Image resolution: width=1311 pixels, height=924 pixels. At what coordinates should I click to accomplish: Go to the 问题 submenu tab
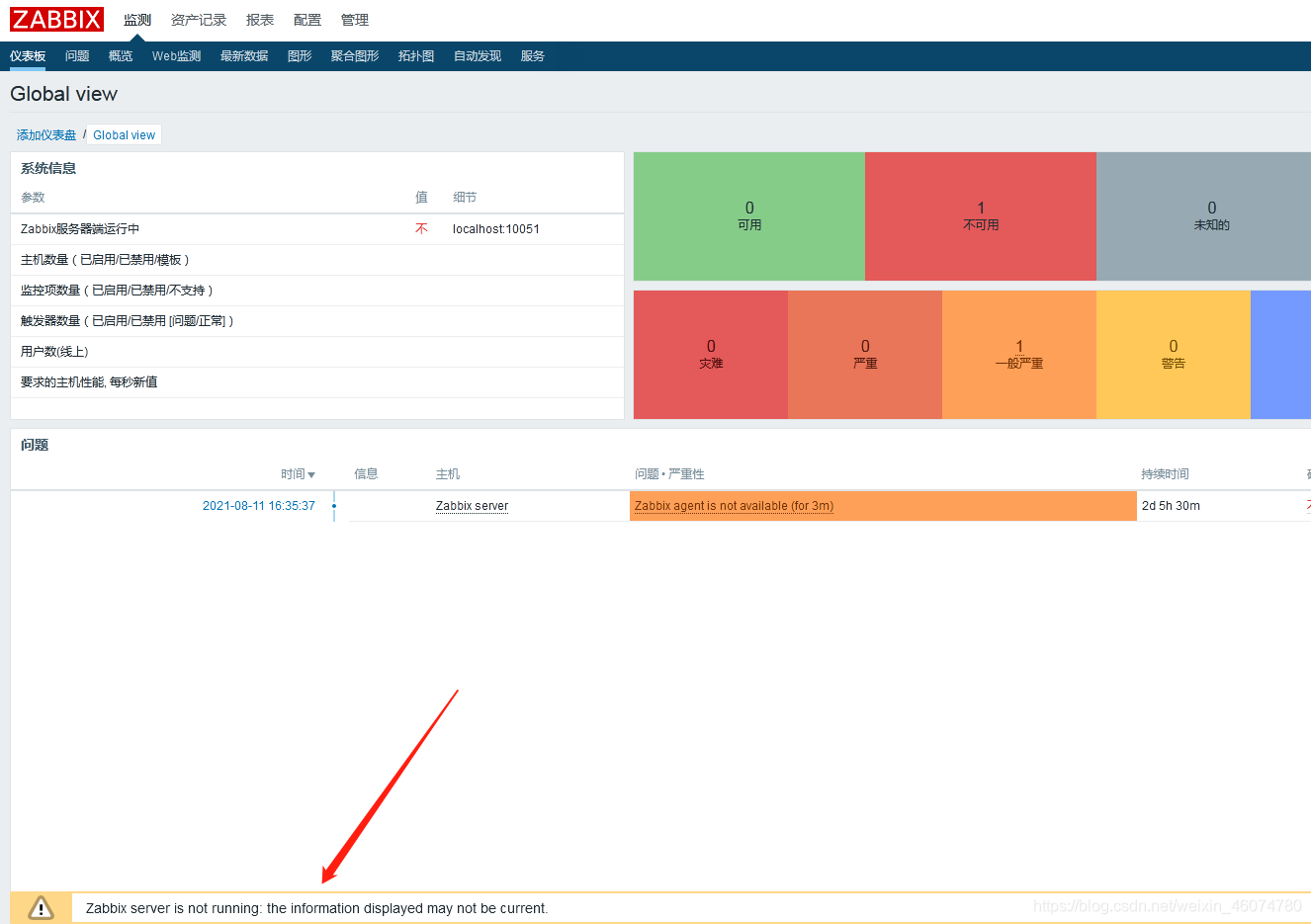point(77,56)
